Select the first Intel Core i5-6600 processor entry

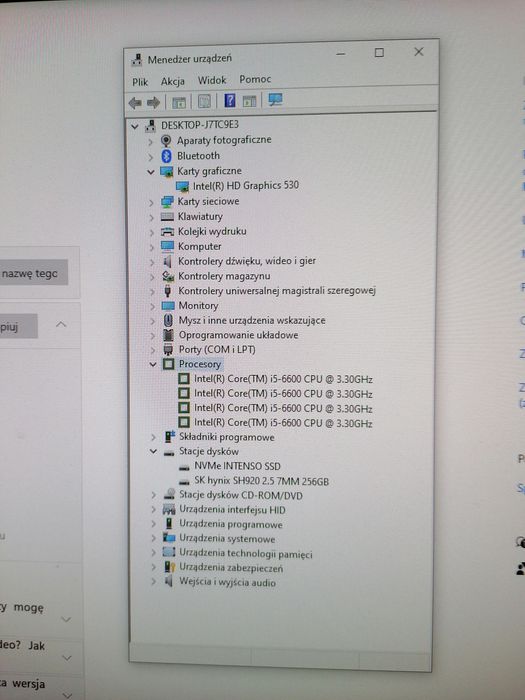283,379
